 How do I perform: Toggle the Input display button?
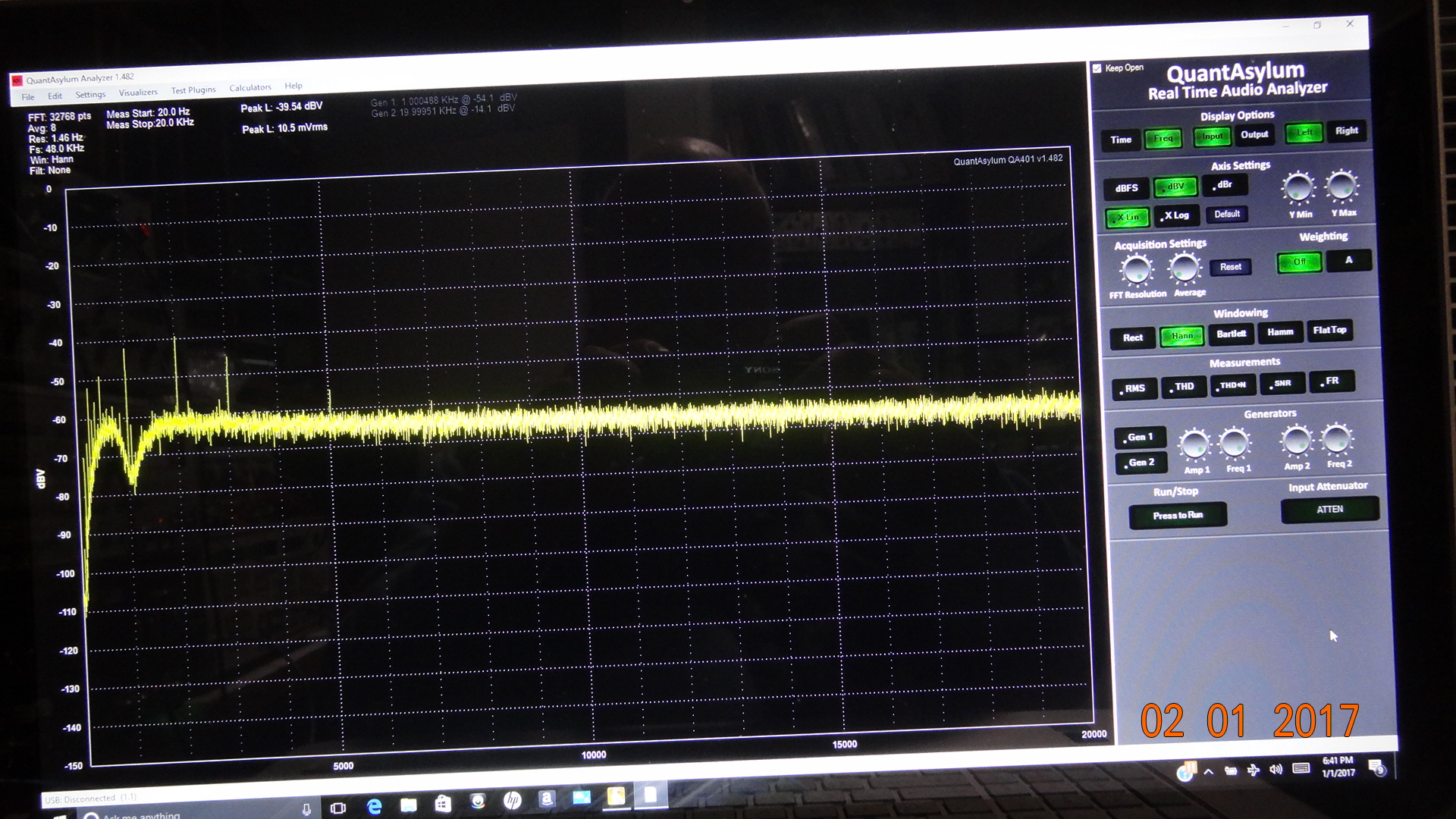tap(1212, 136)
